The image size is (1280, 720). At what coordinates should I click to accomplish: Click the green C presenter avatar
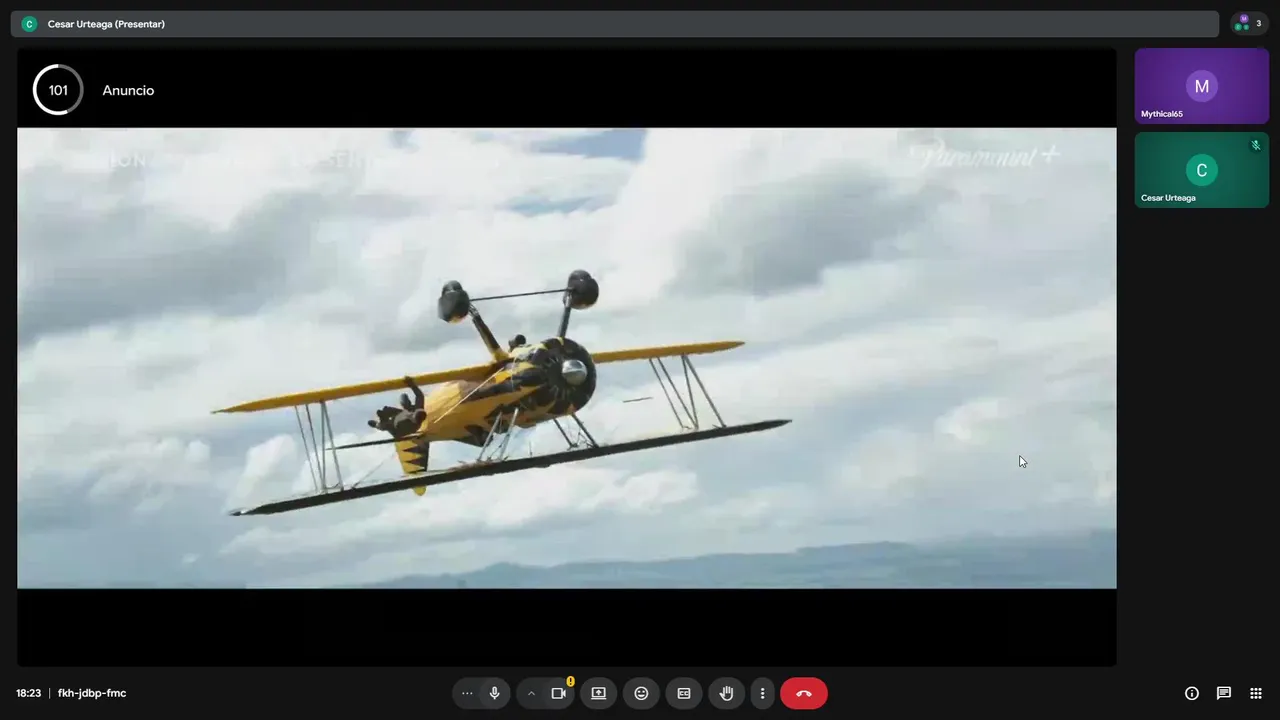tap(29, 24)
